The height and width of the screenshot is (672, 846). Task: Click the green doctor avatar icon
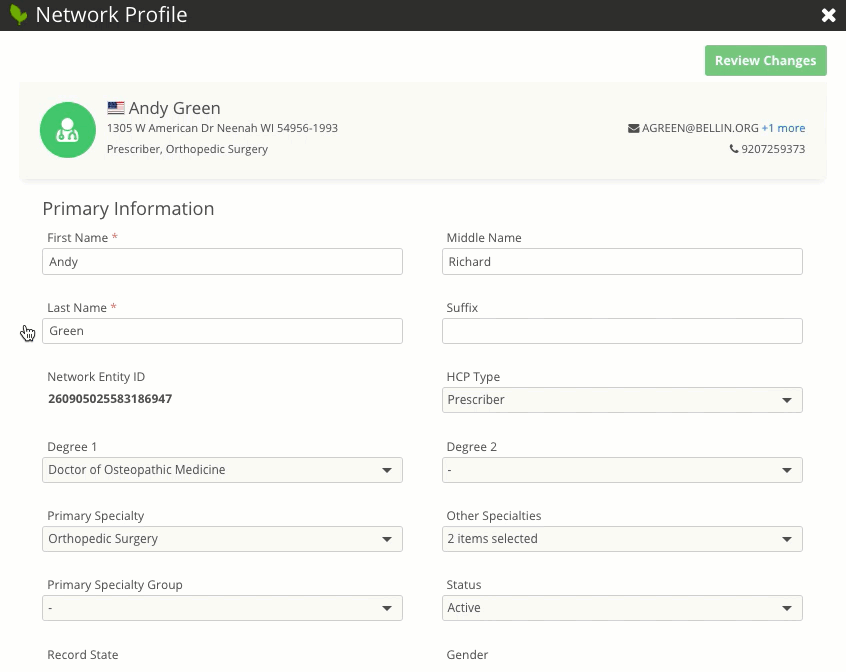click(x=67, y=130)
